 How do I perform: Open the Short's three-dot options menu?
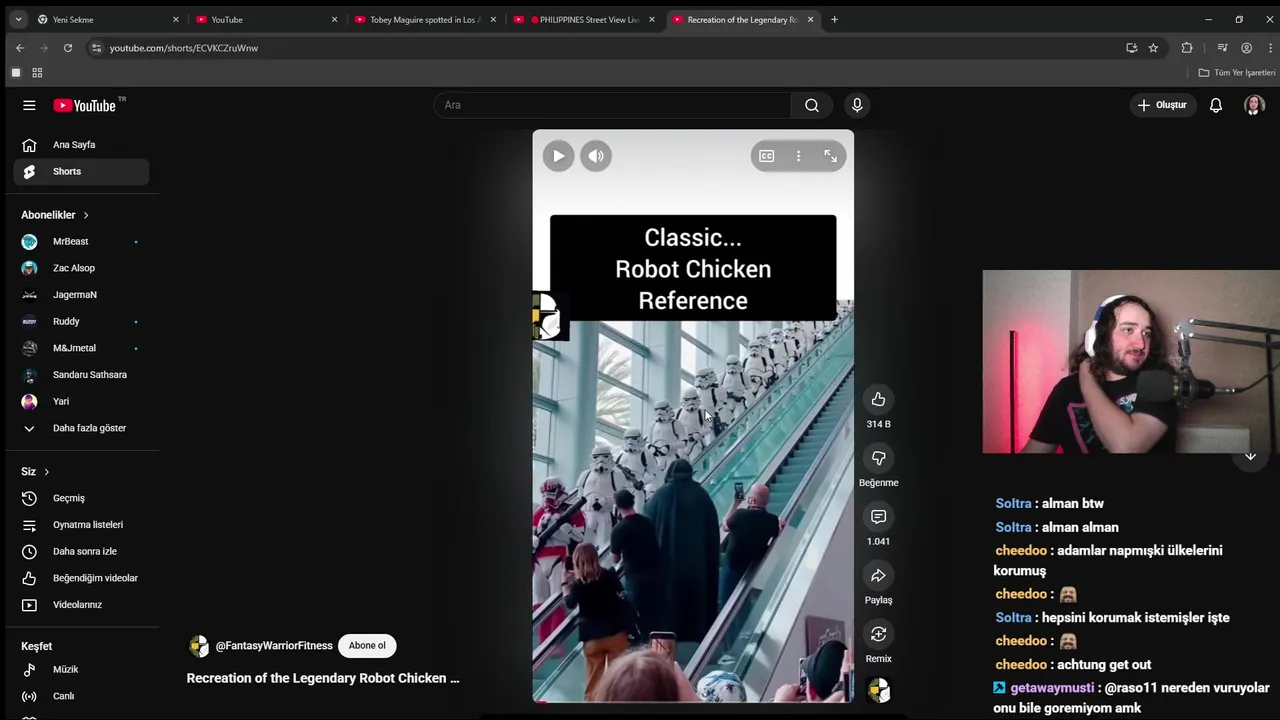(x=798, y=156)
